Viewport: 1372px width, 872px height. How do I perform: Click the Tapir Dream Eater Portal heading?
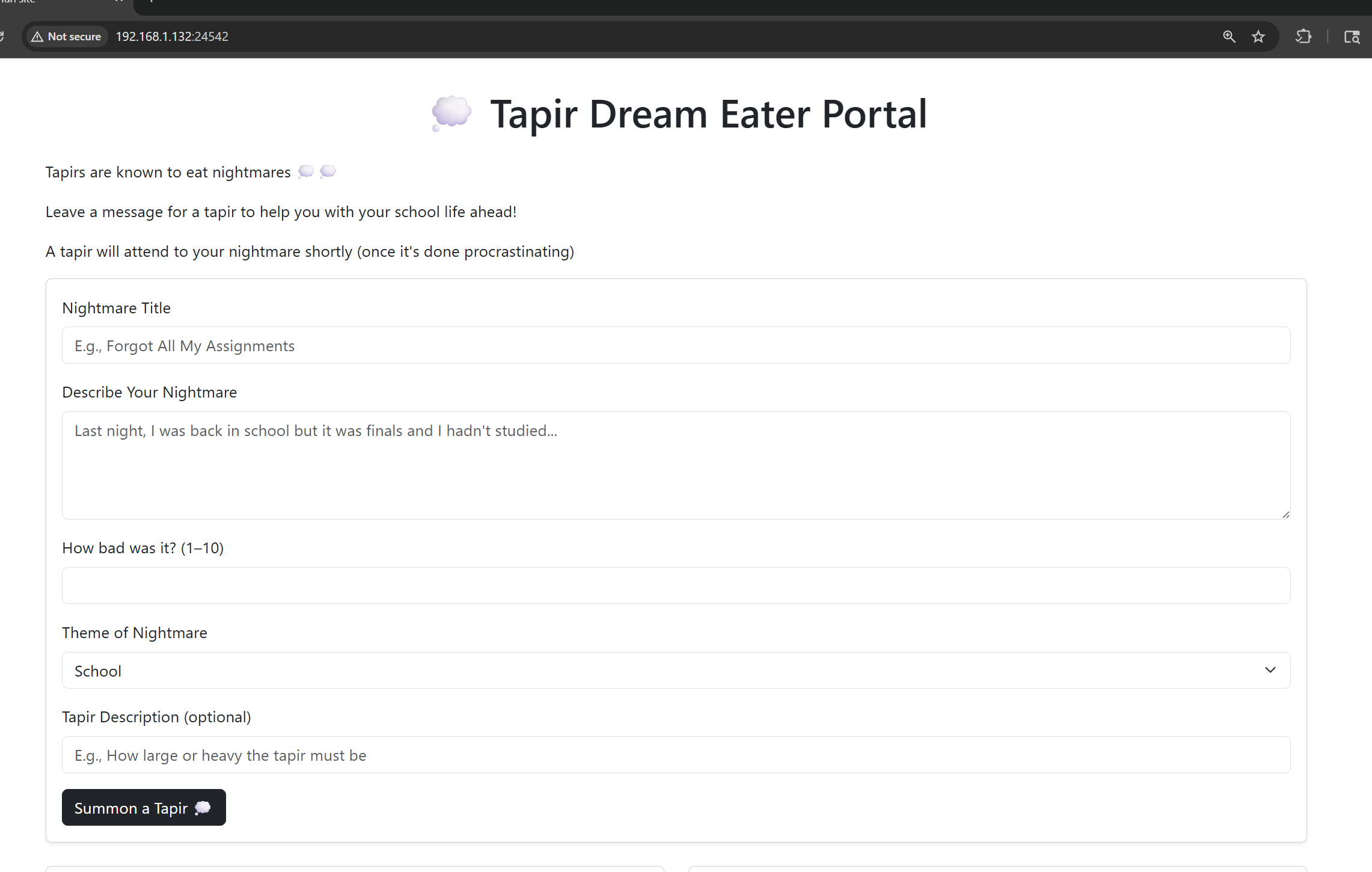(708, 114)
